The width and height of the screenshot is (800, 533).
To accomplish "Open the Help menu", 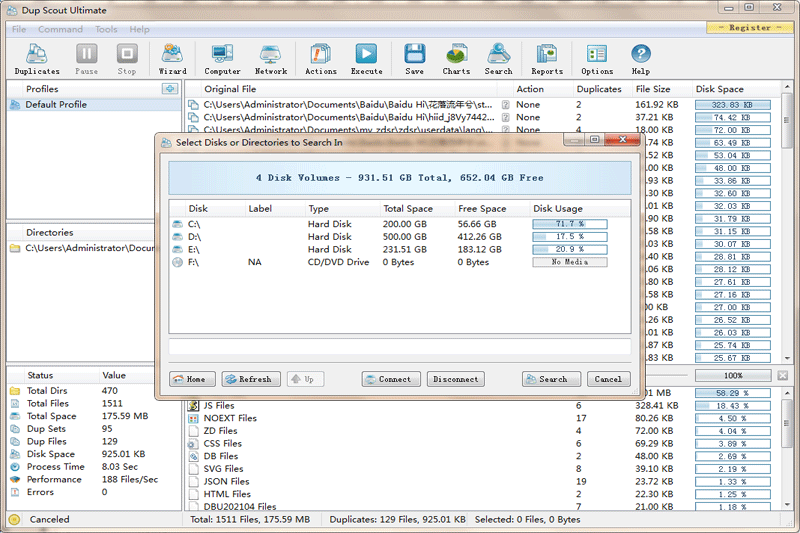I will [139, 29].
